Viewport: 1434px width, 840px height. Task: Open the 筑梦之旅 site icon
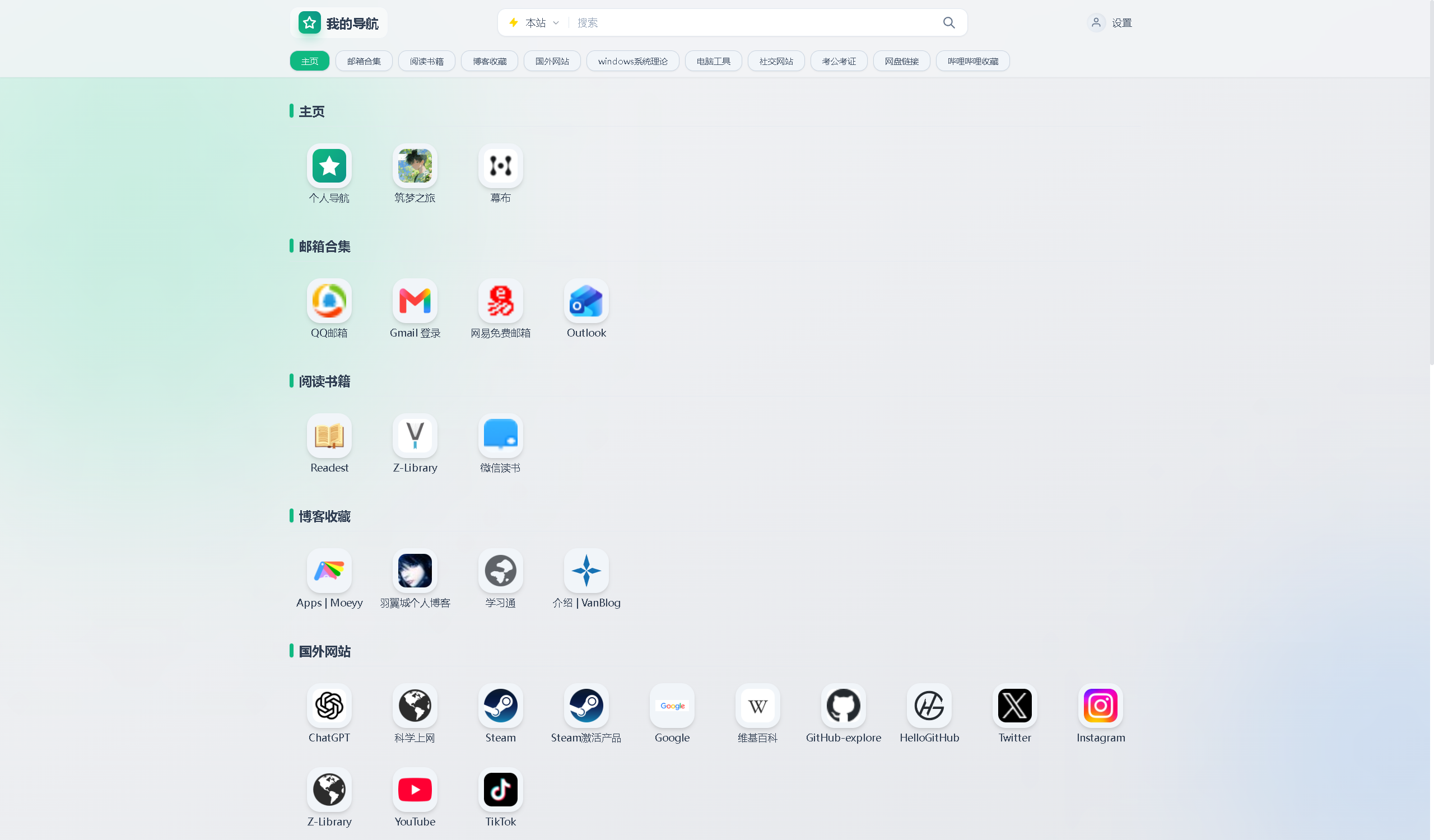[415, 166]
